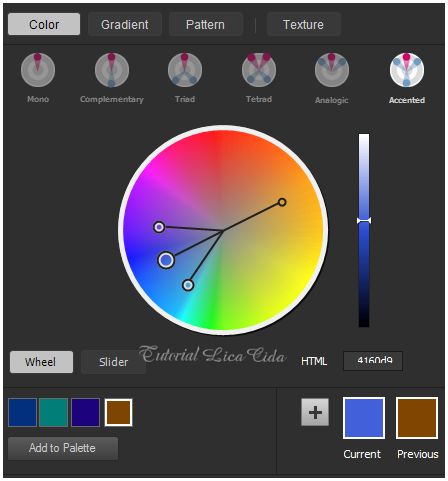
Task: Pick the Tetrad color scheme icon
Action: pos(259,70)
